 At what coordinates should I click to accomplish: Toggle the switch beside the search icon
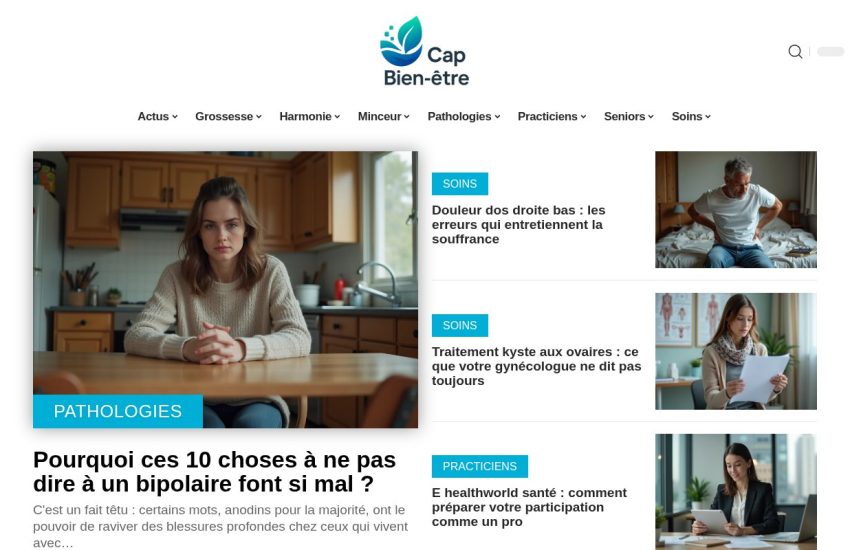[x=830, y=51]
